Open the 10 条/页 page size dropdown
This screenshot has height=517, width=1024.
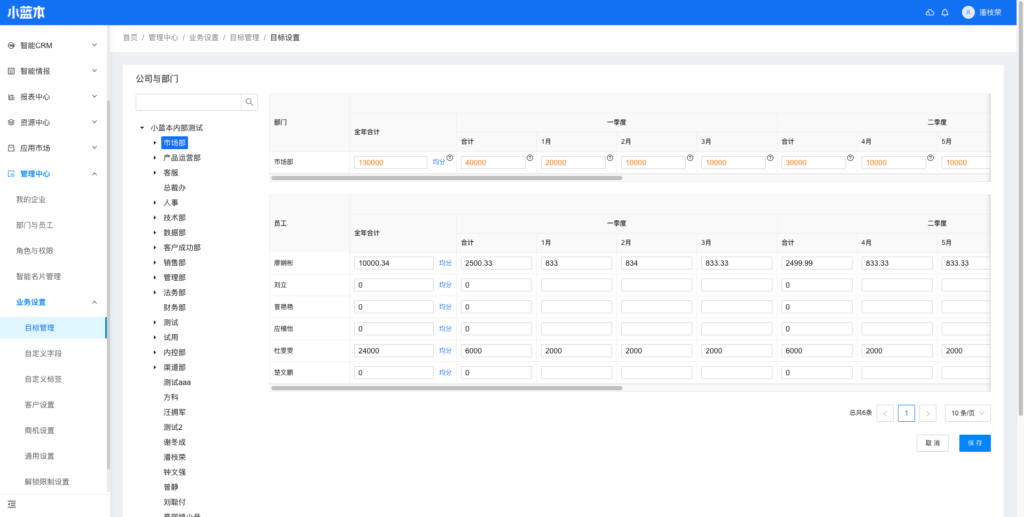point(967,413)
